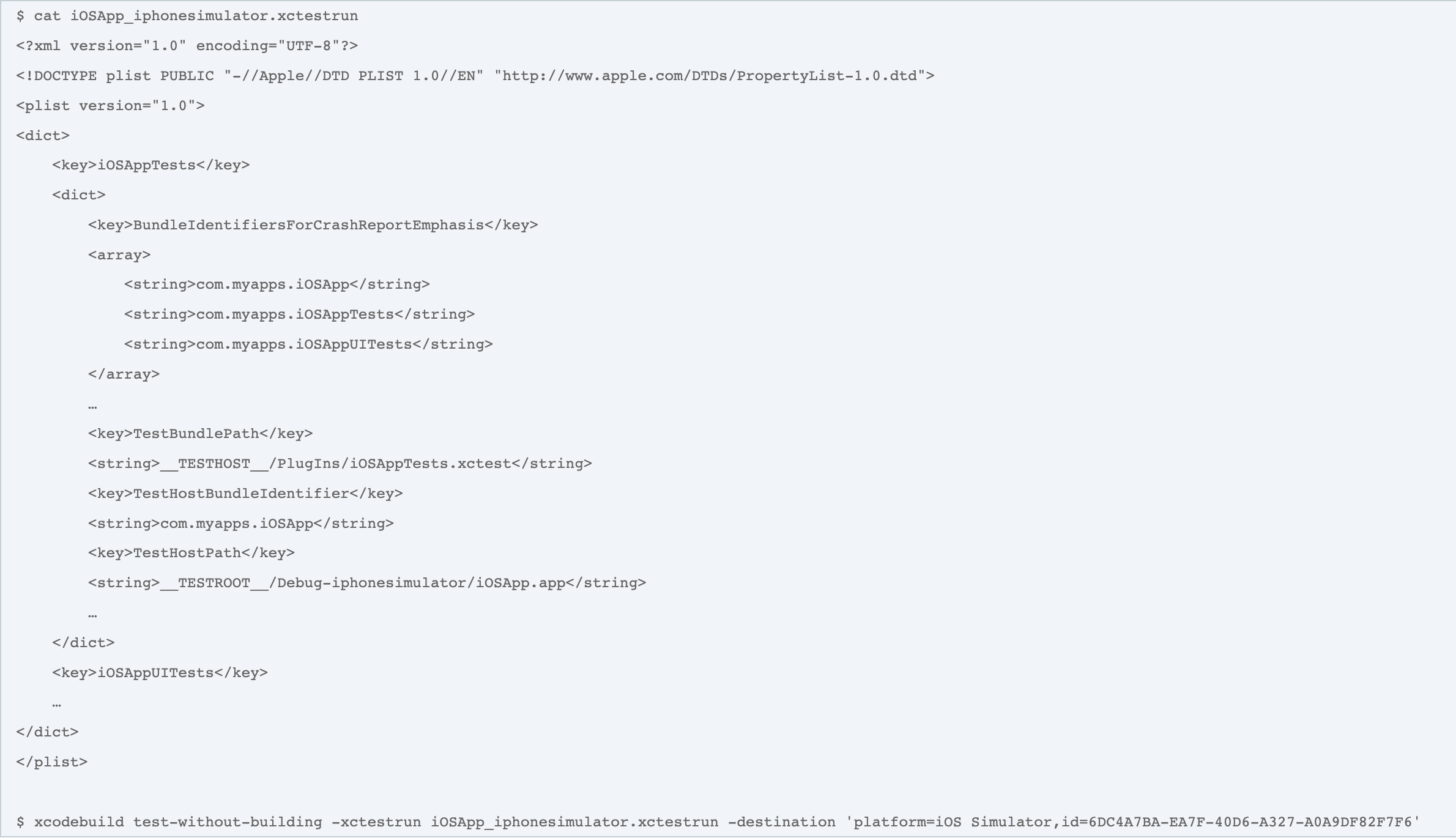This screenshot has width=1456, height=838.
Task: Click the TestHostBundleIdentifier key line
Action: click(x=246, y=494)
